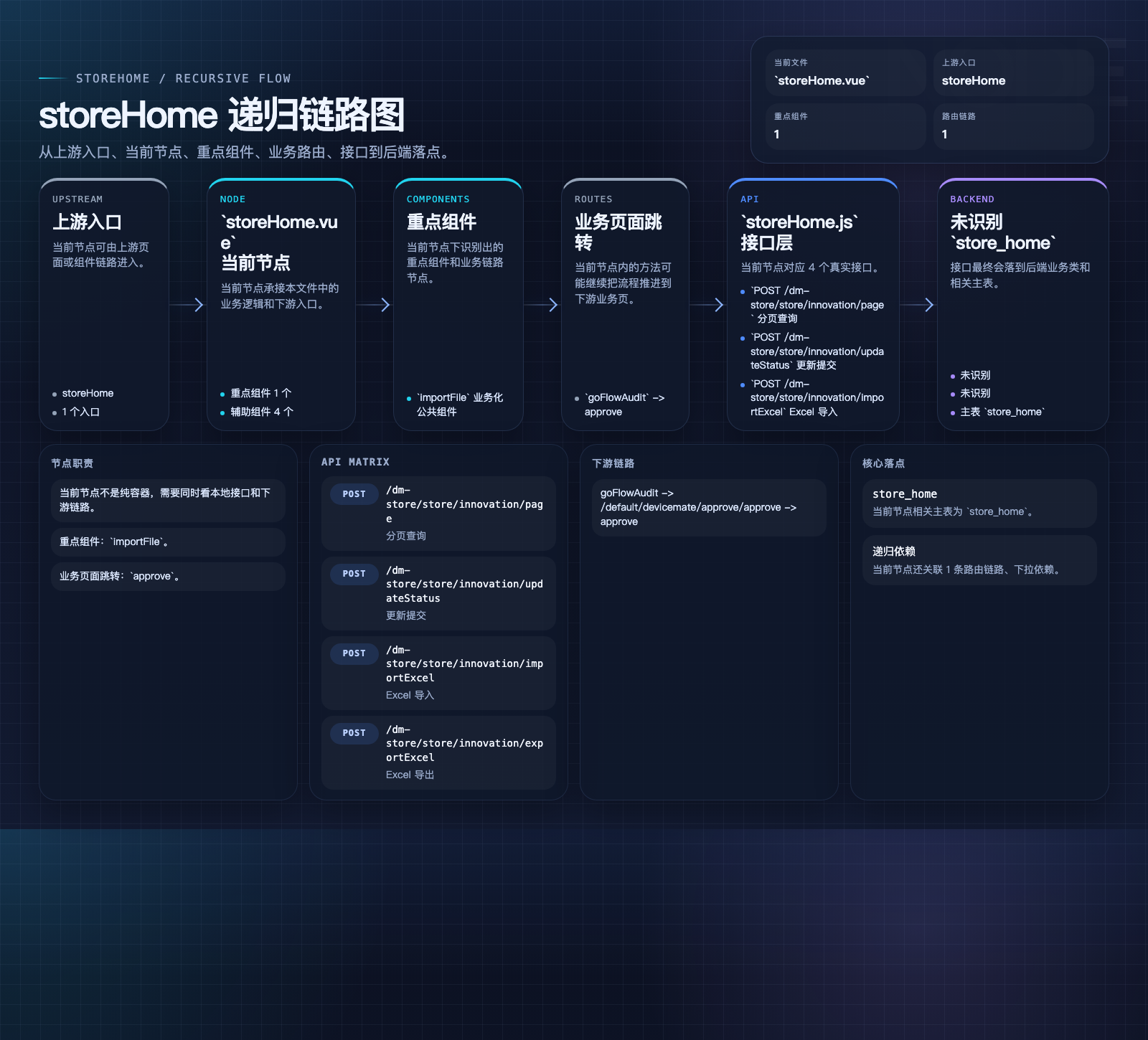Viewport: 1148px width, 1040px height.
Task: Click the 上游入口 storeHome stat card
Action: 1013,72
